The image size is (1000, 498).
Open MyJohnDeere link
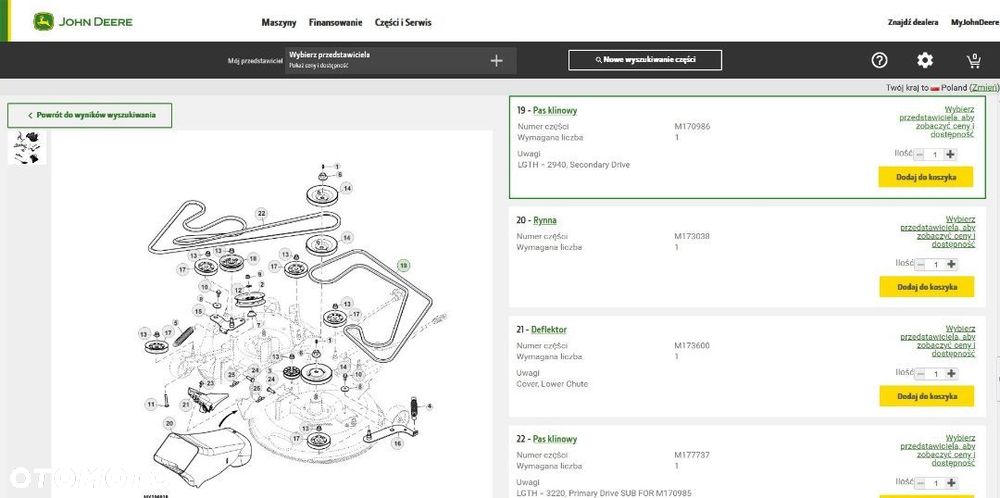(975, 22)
